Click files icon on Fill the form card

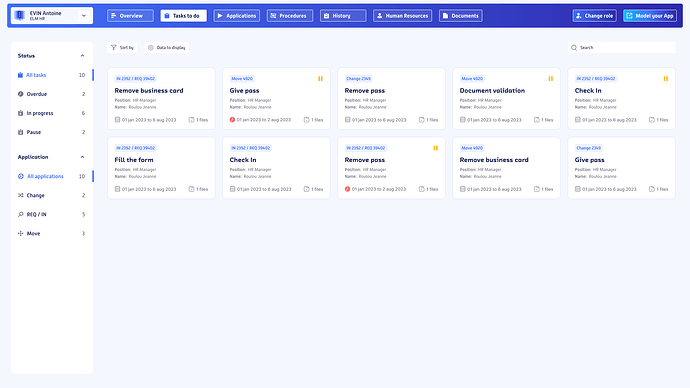191,189
